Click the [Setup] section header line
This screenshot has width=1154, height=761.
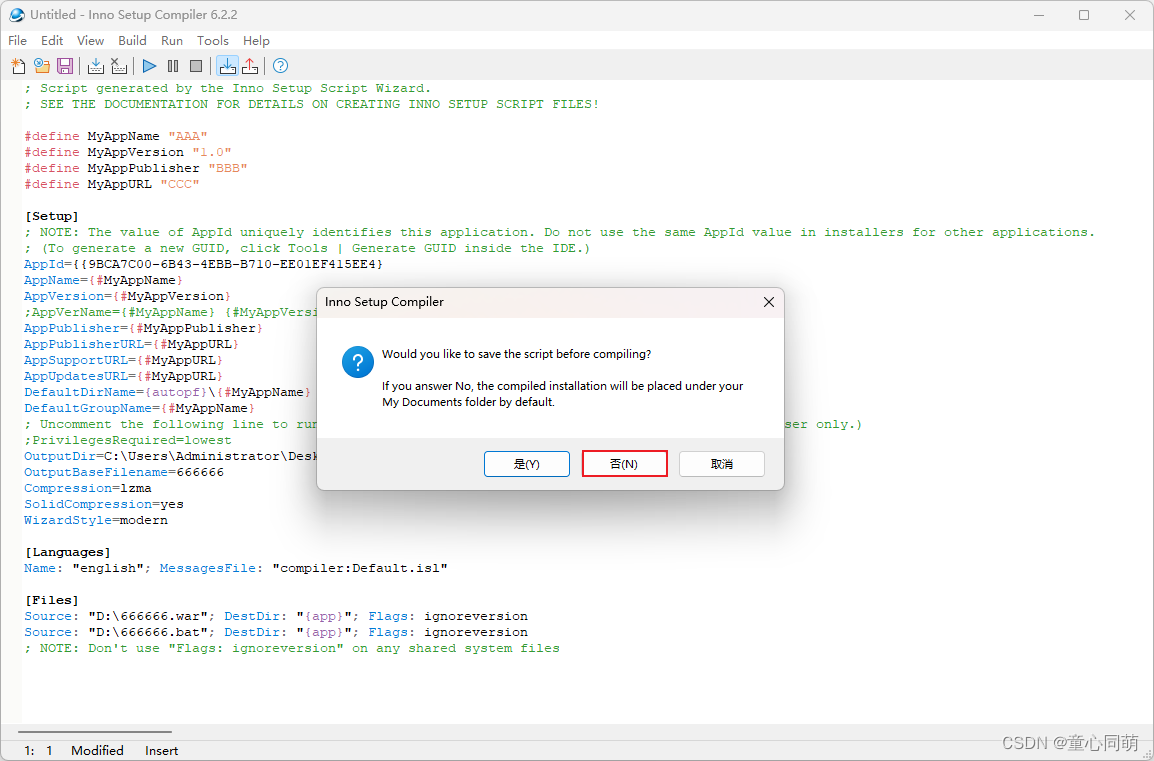[x=52, y=216]
